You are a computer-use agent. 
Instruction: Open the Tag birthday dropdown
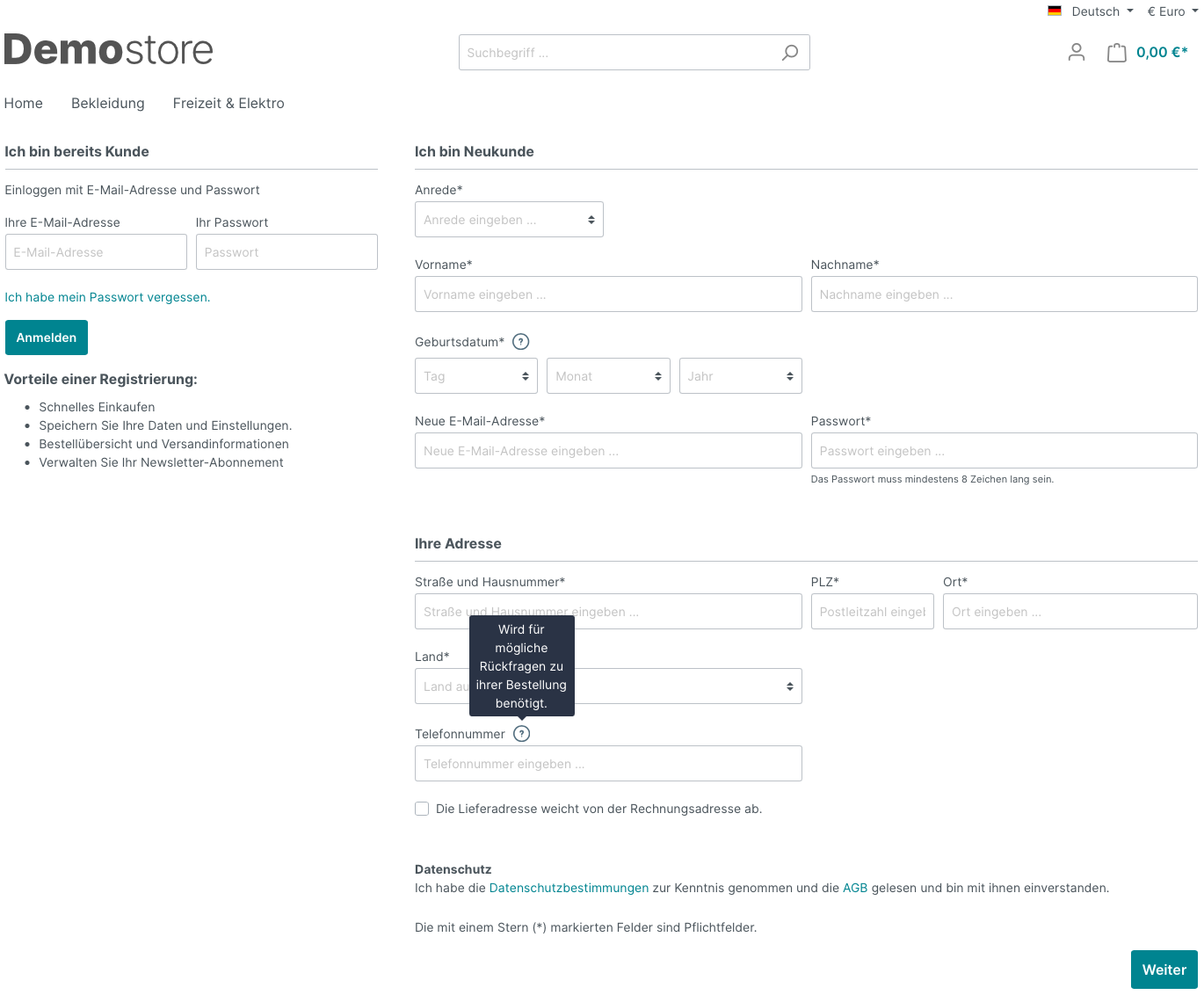click(476, 376)
